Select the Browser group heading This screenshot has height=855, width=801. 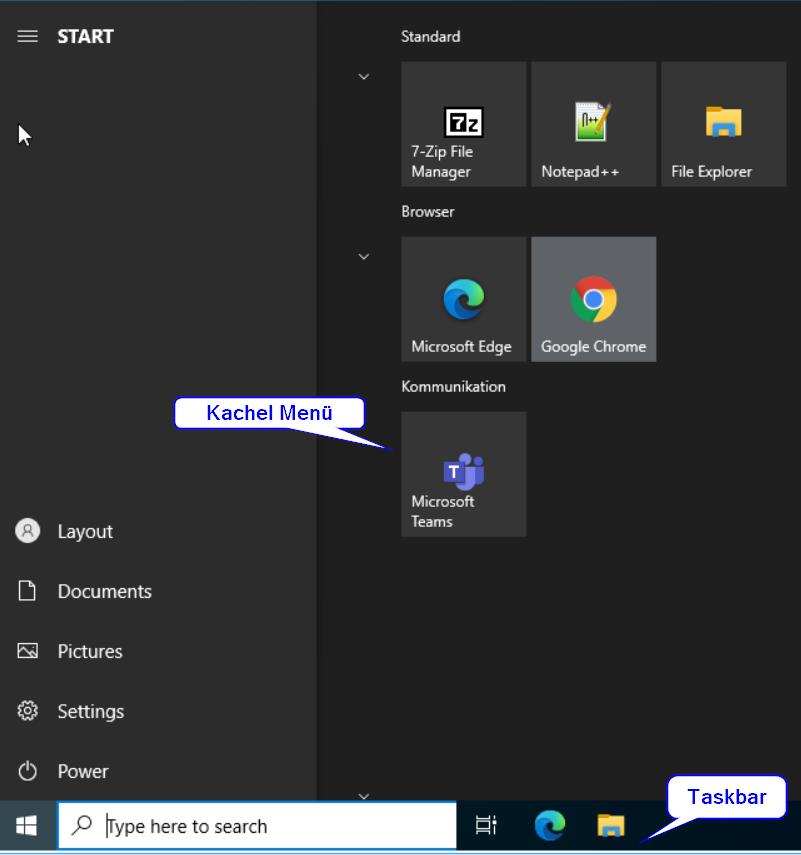(428, 212)
